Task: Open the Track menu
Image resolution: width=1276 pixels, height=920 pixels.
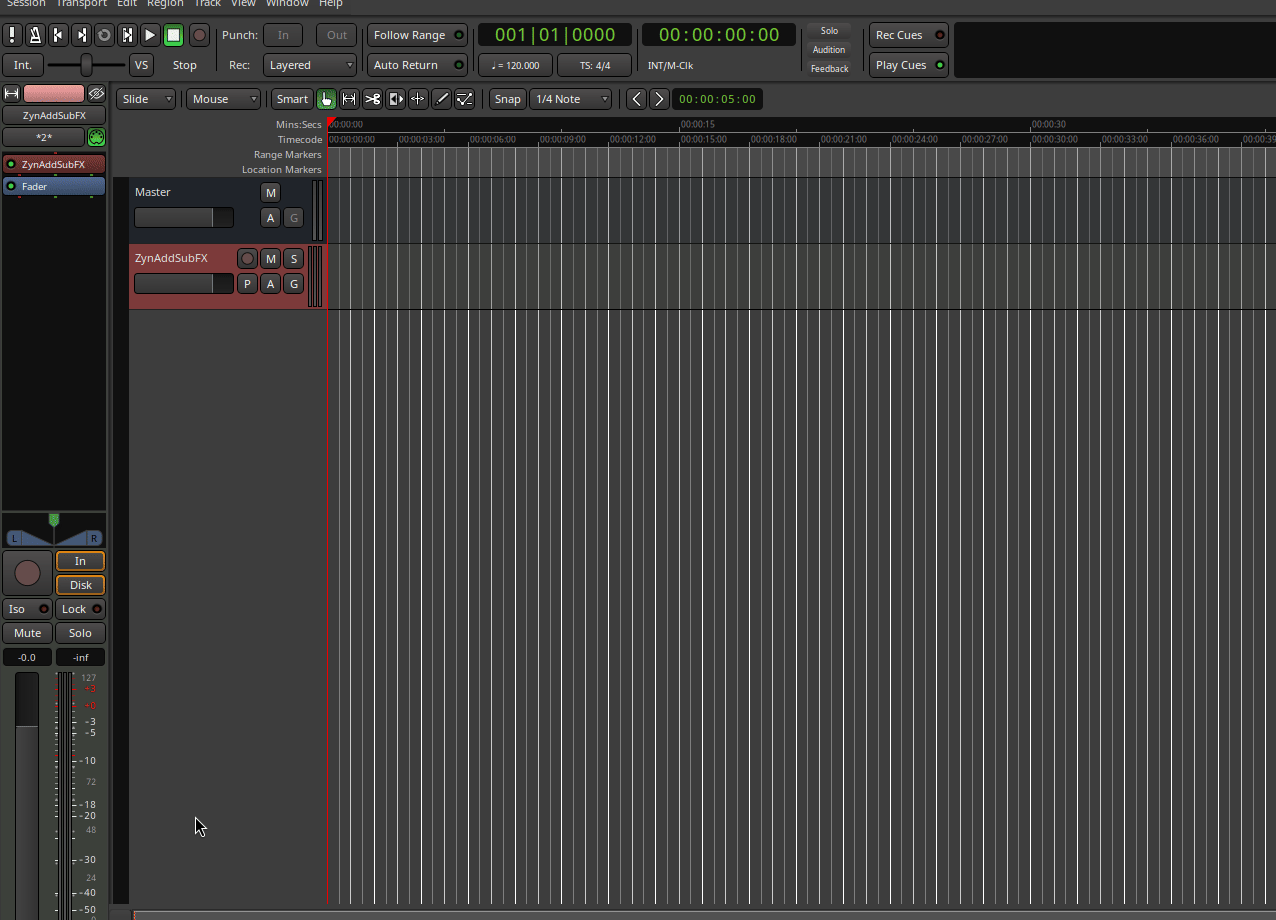Action: [x=207, y=4]
